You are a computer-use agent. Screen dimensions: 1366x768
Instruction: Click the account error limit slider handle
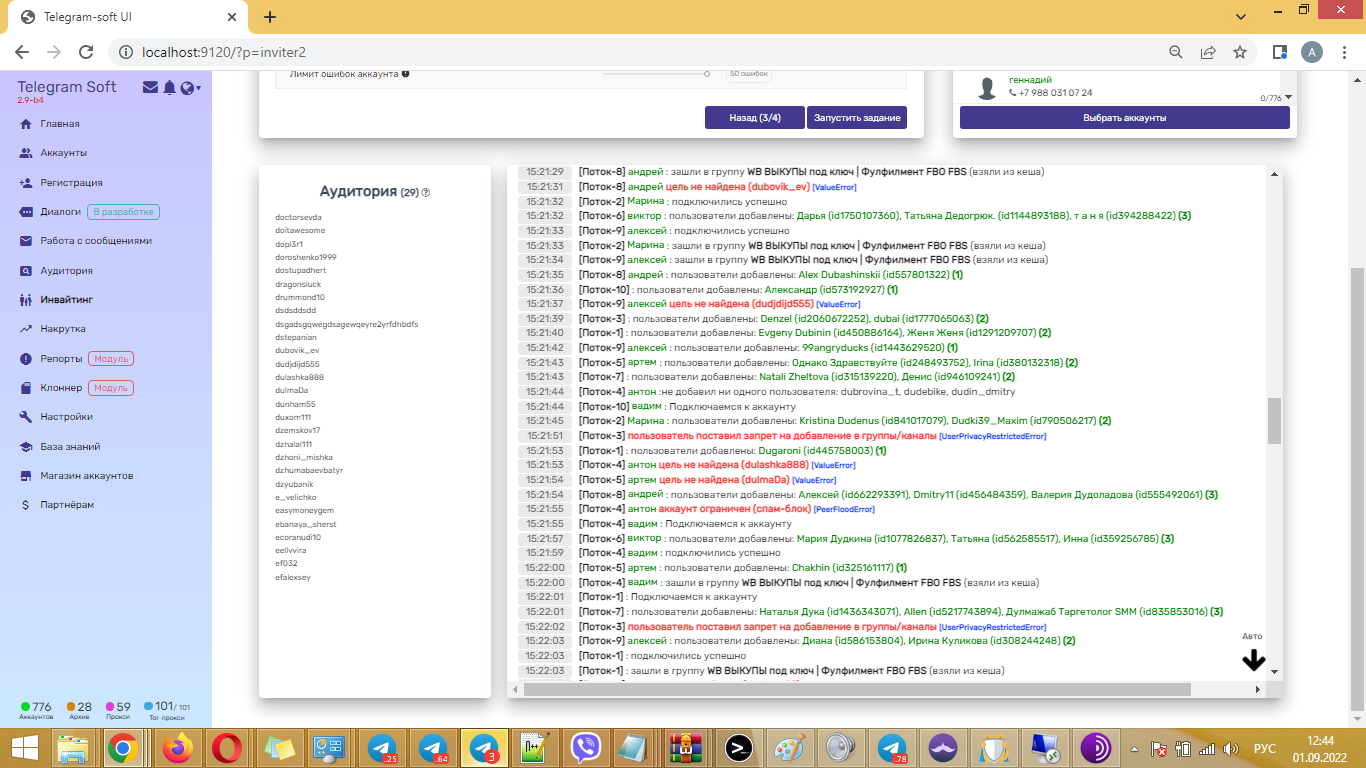tap(707, 73)
